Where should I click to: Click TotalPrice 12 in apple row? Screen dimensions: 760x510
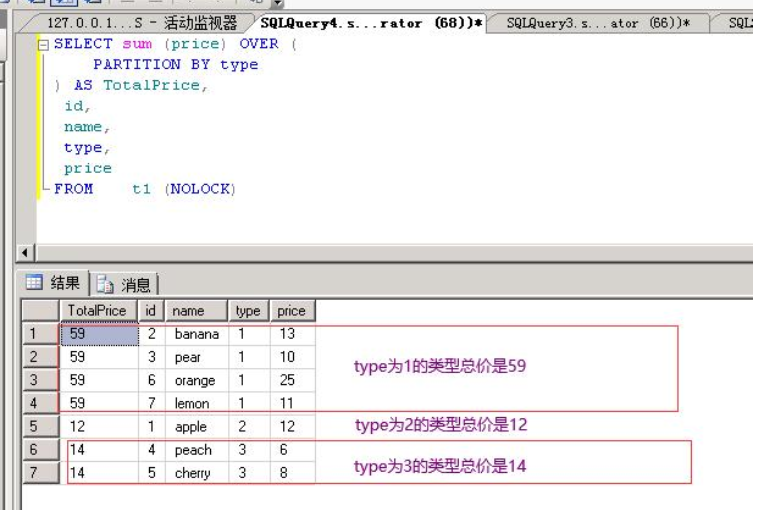pyautogui.click(x=99, y=427)
